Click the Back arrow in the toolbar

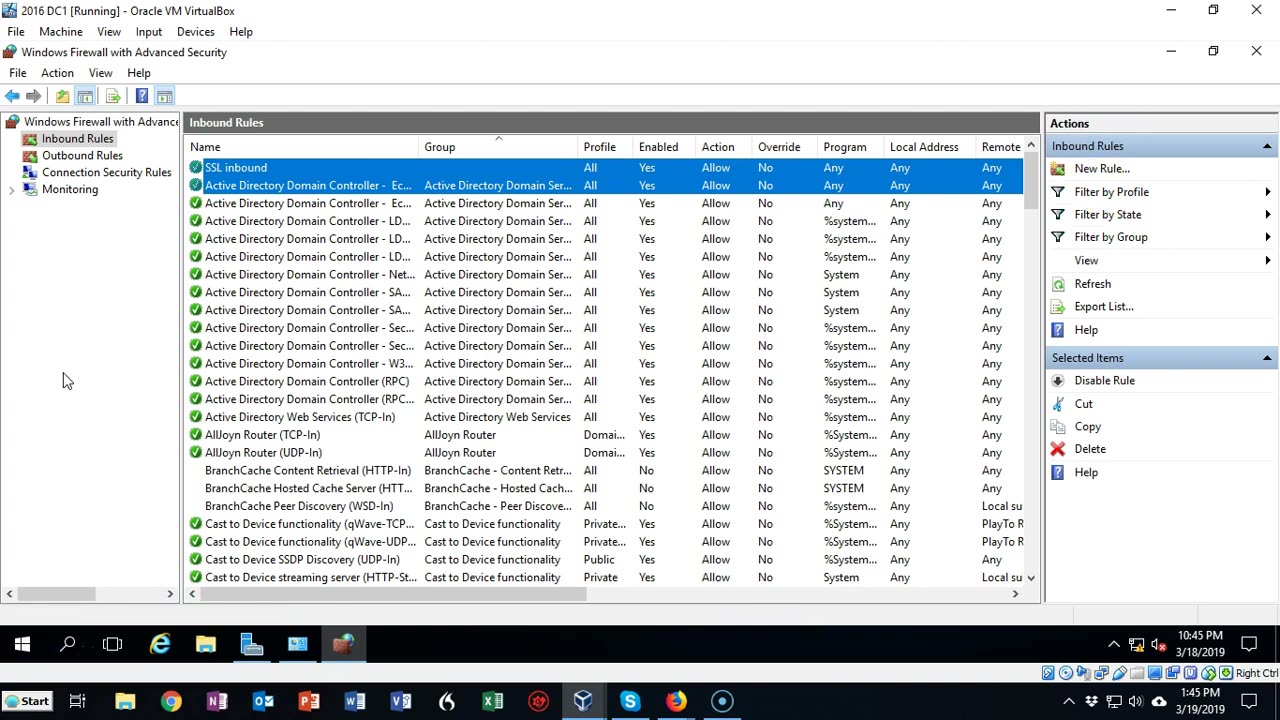(12, 96)
